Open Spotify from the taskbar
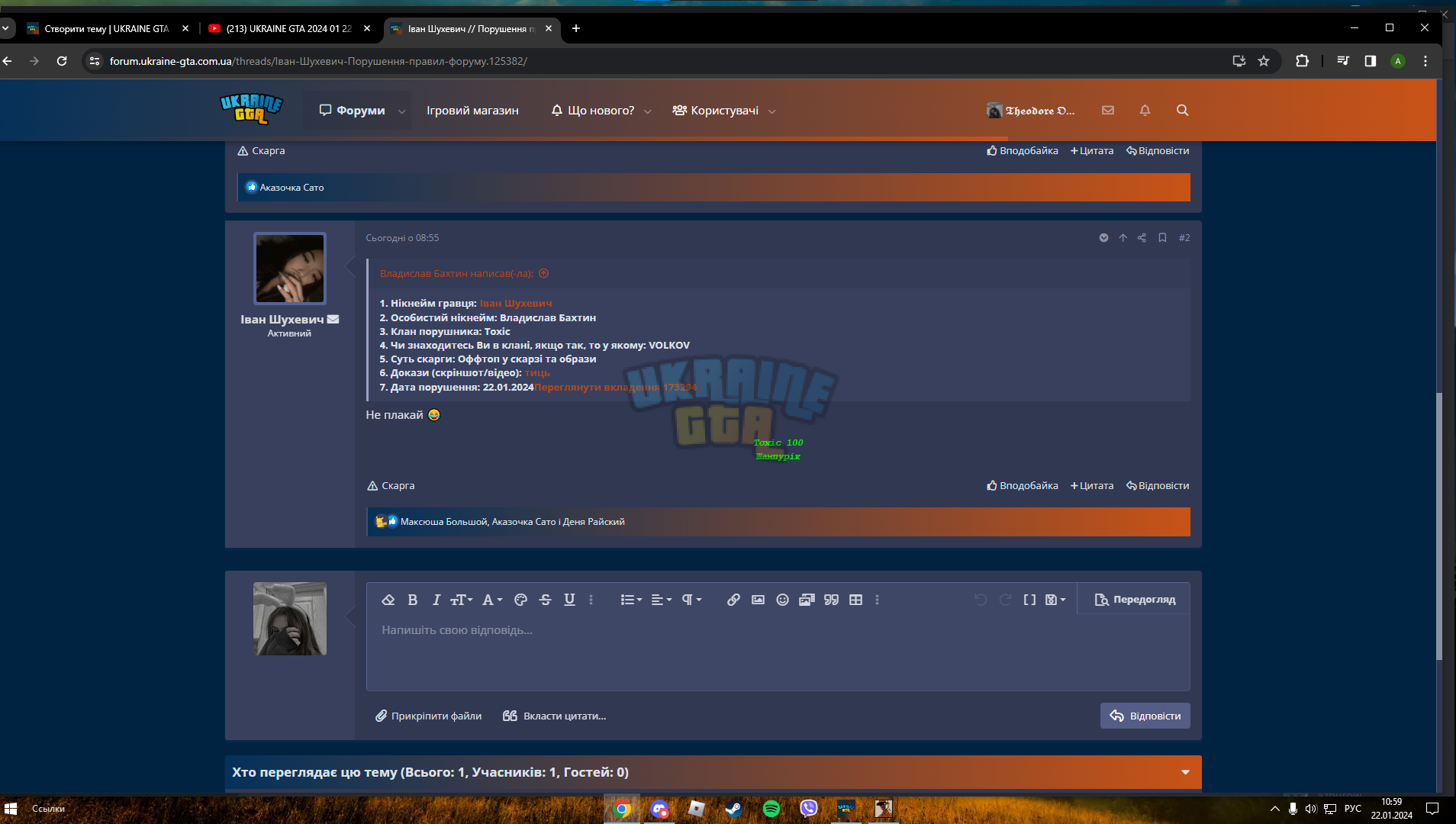 771,809
